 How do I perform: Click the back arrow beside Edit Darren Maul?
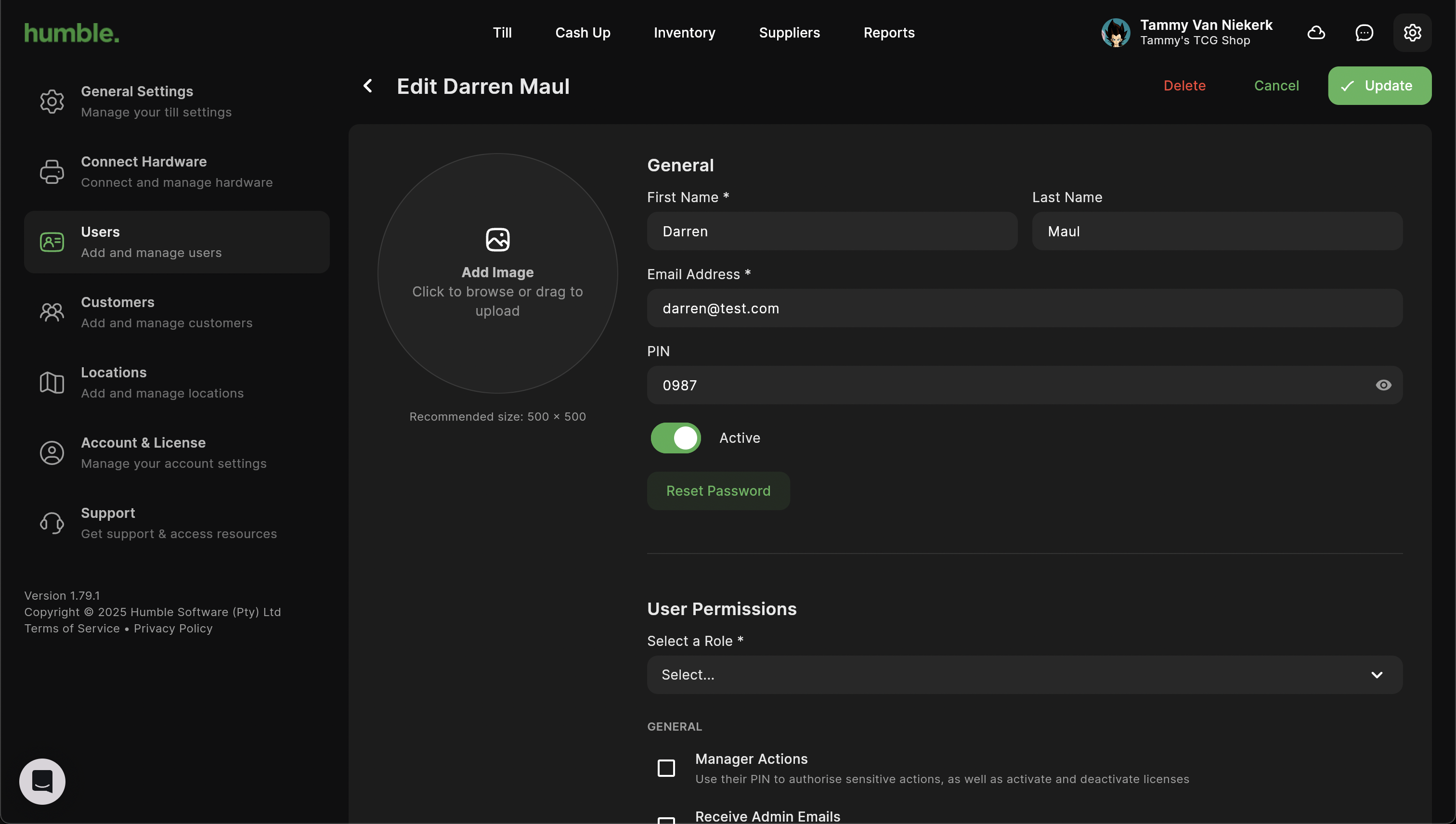[368, 86]
